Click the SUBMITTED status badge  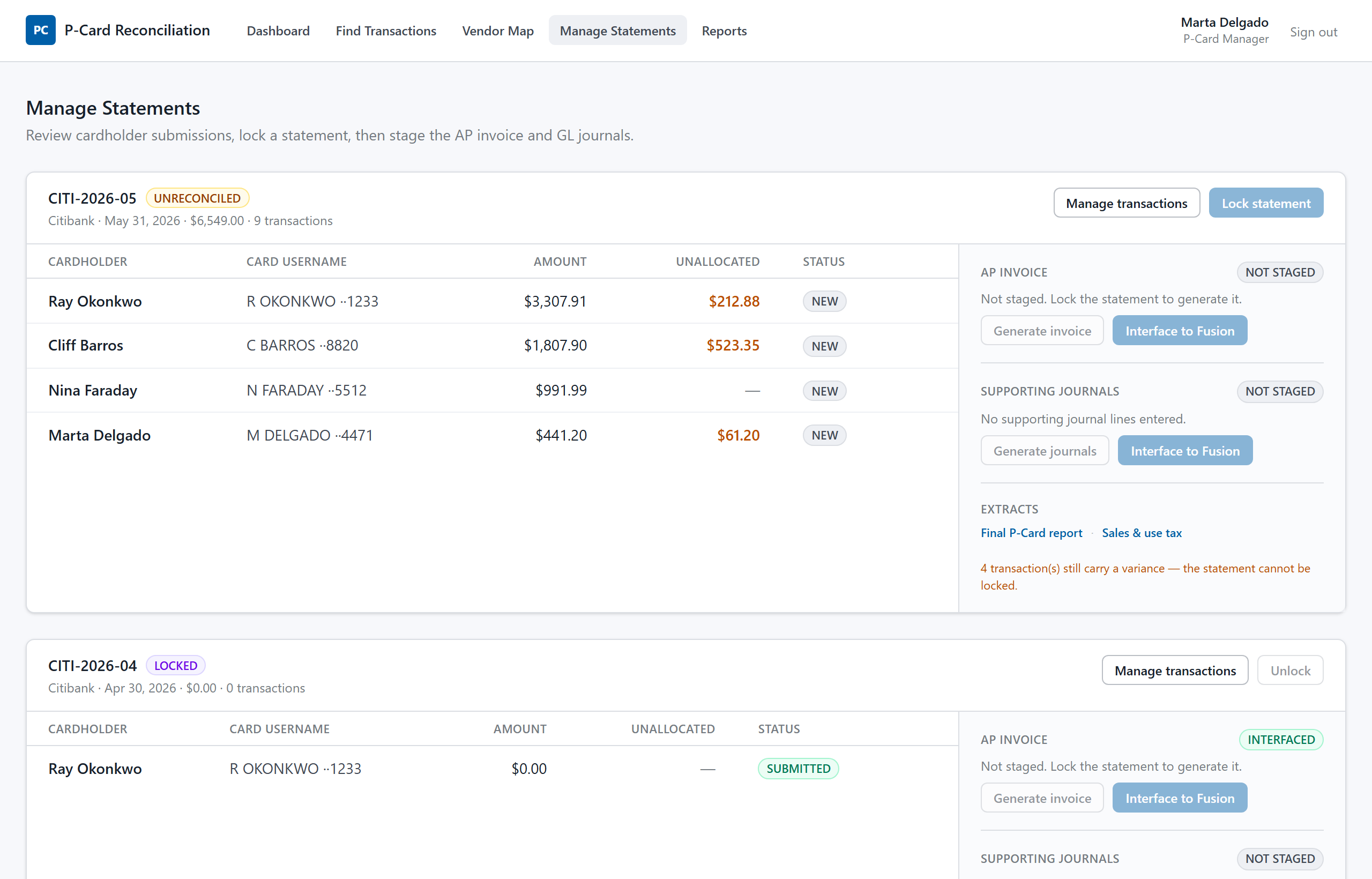click(797, 768)
